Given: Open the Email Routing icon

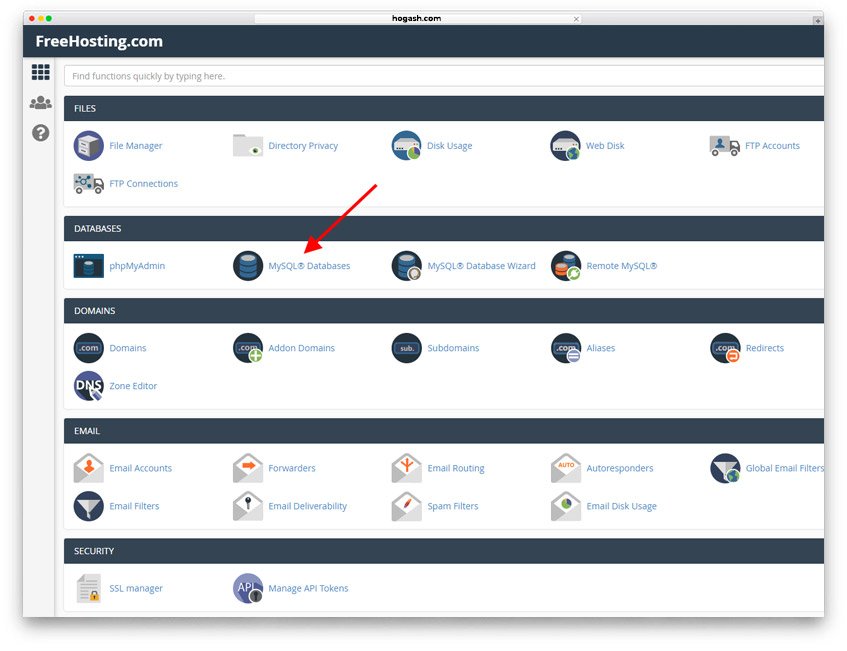Looking at the screenshot, I should tap(406, 468).
